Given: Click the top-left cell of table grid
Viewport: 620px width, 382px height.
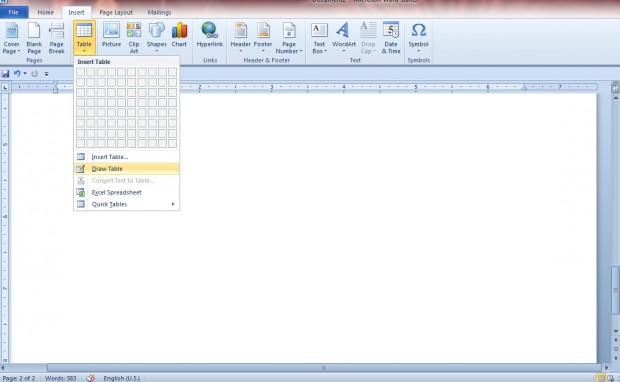Looking at the screenshot, I should tap(80, 72).
